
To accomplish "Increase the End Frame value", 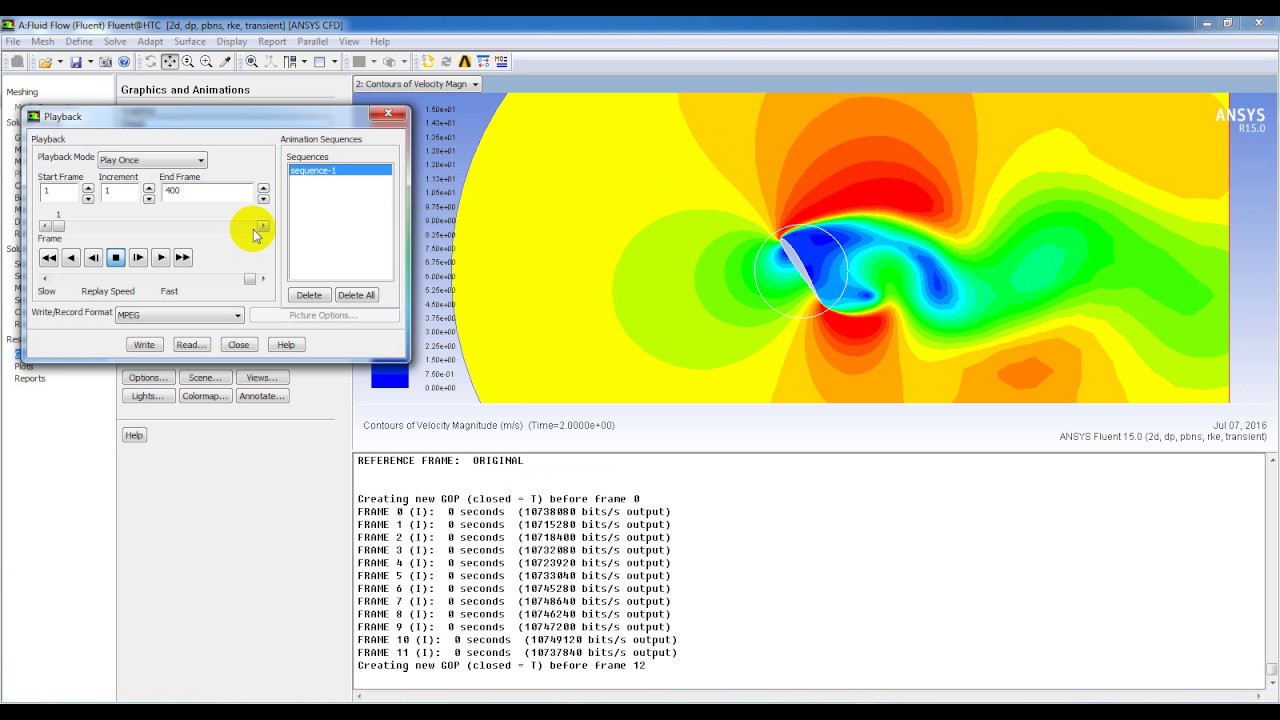I will [263, 187].
